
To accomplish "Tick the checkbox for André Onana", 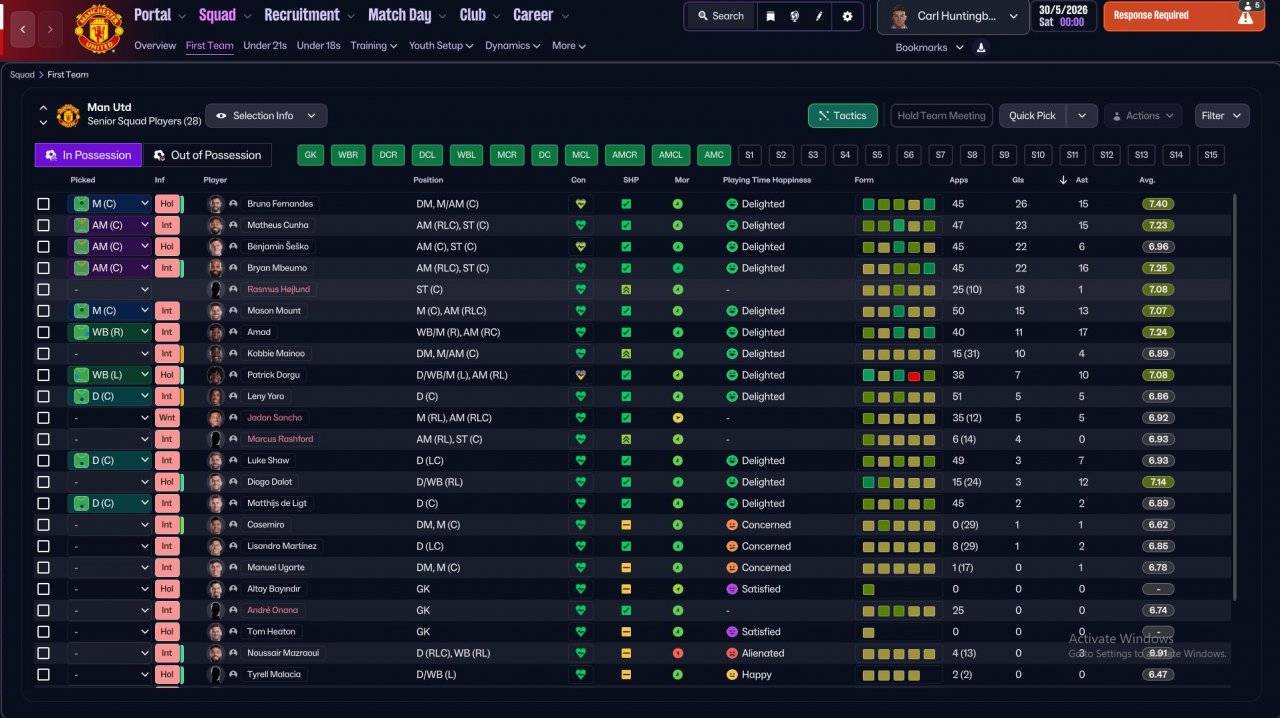I will tap(43, 611).
